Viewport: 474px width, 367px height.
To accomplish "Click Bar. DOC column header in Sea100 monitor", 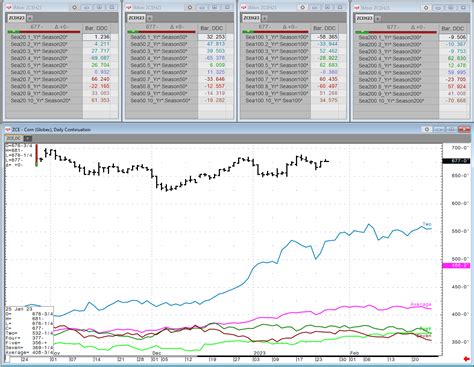I will click(x=324, y=28).
